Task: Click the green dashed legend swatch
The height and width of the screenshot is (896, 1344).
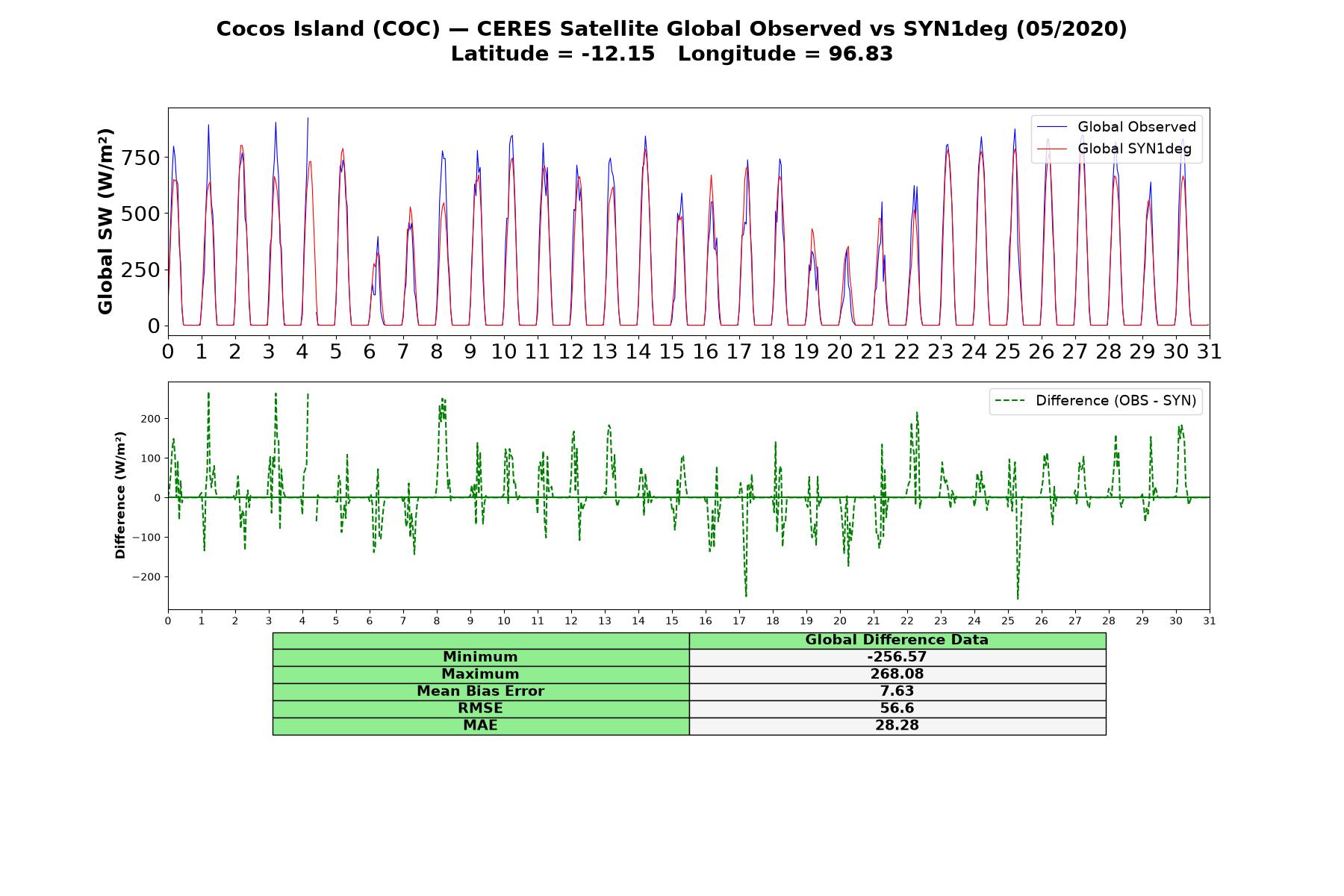Action: (x=1010, y=401)
